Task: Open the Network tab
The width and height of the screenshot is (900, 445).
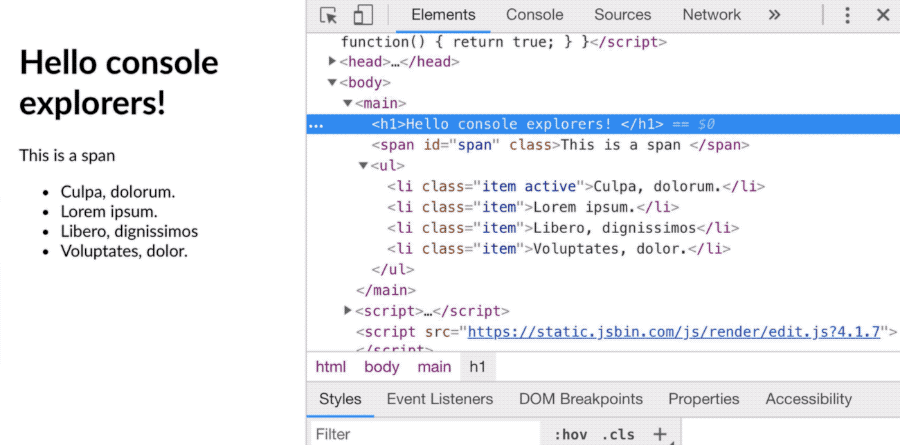Action: (711, 15)
